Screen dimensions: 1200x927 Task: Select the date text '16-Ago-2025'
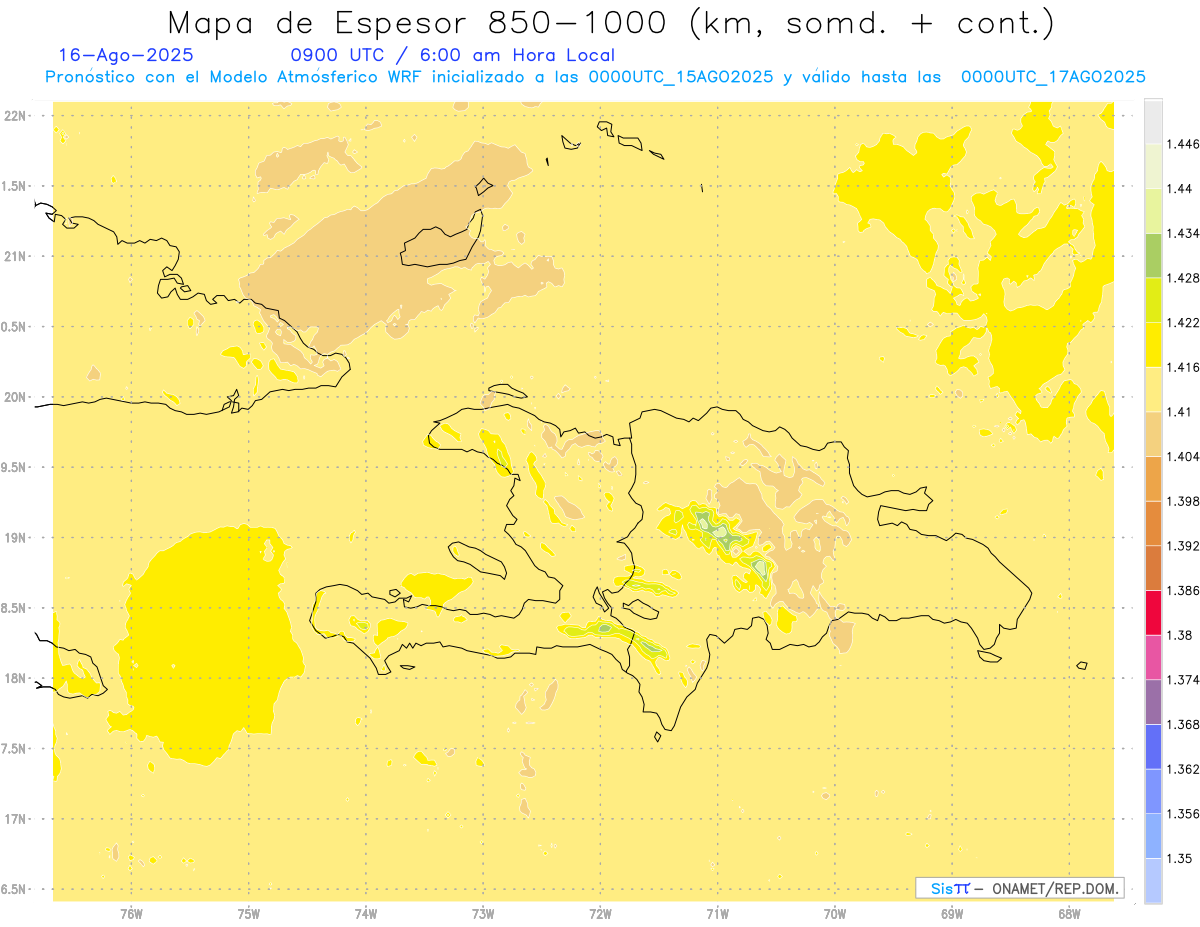coord(126,55)
